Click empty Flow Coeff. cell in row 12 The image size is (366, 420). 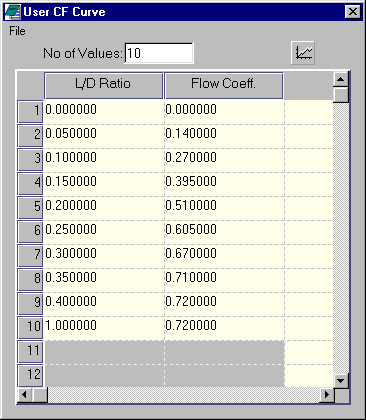pyautogui.click(x=224, y=376)
